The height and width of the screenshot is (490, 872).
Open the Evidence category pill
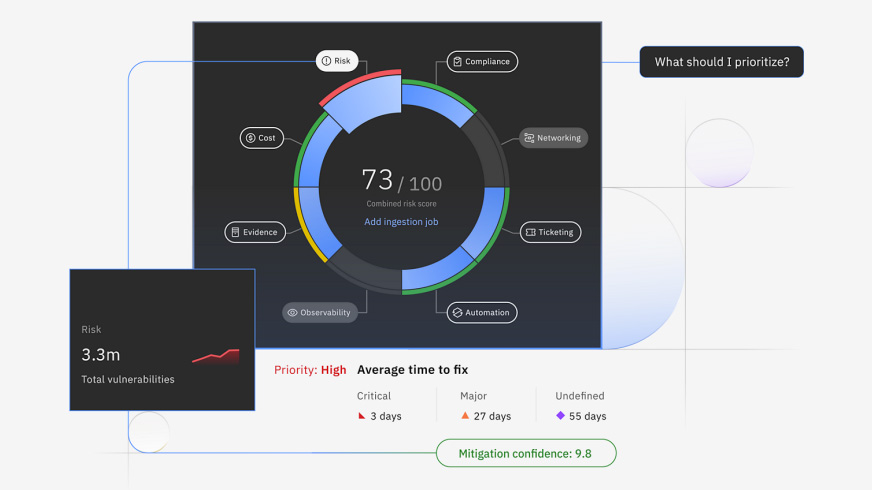tap(255, 232)
